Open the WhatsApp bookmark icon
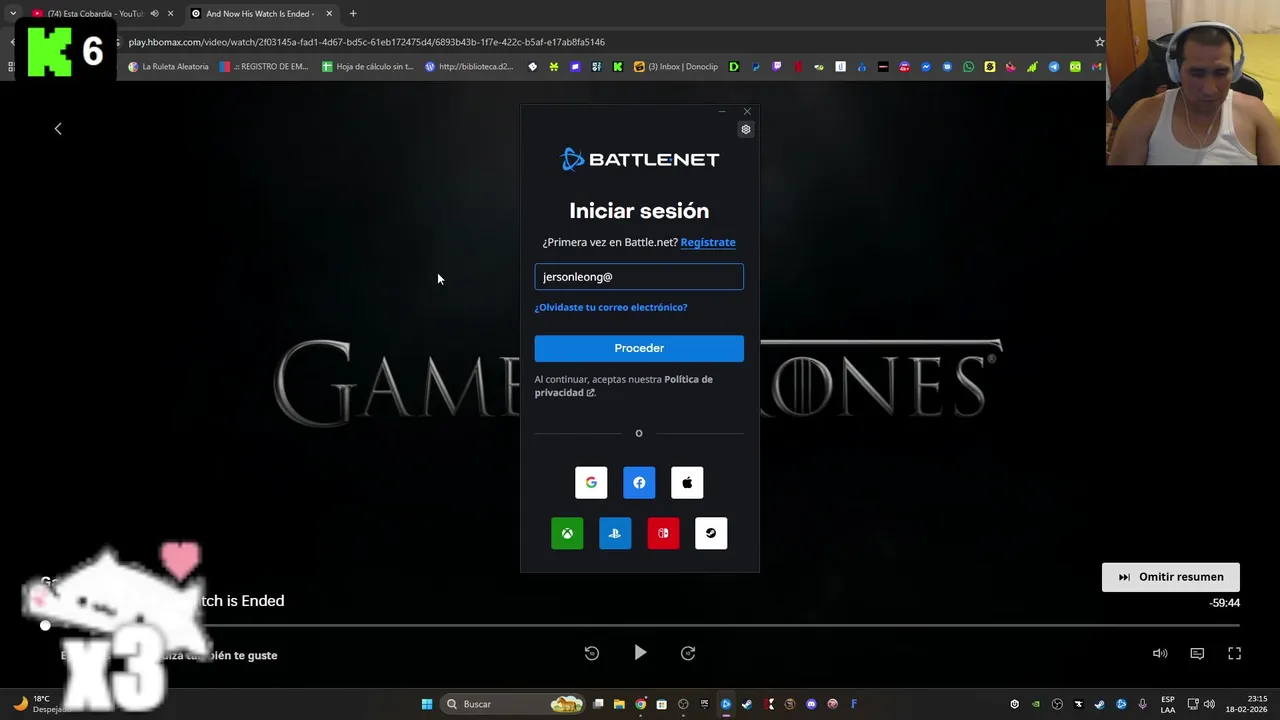The height and width of the screenshot is (720, 1280). coord(968,67)
